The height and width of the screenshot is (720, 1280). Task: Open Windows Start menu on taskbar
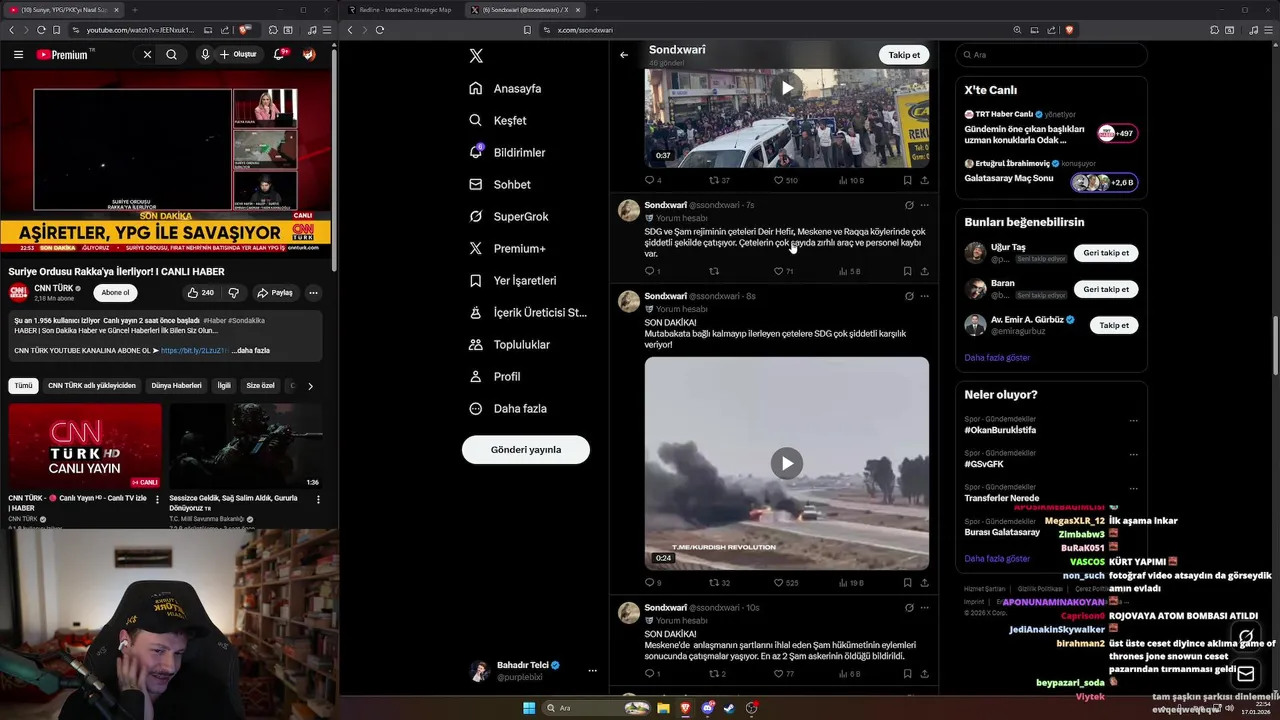[528, 708]
